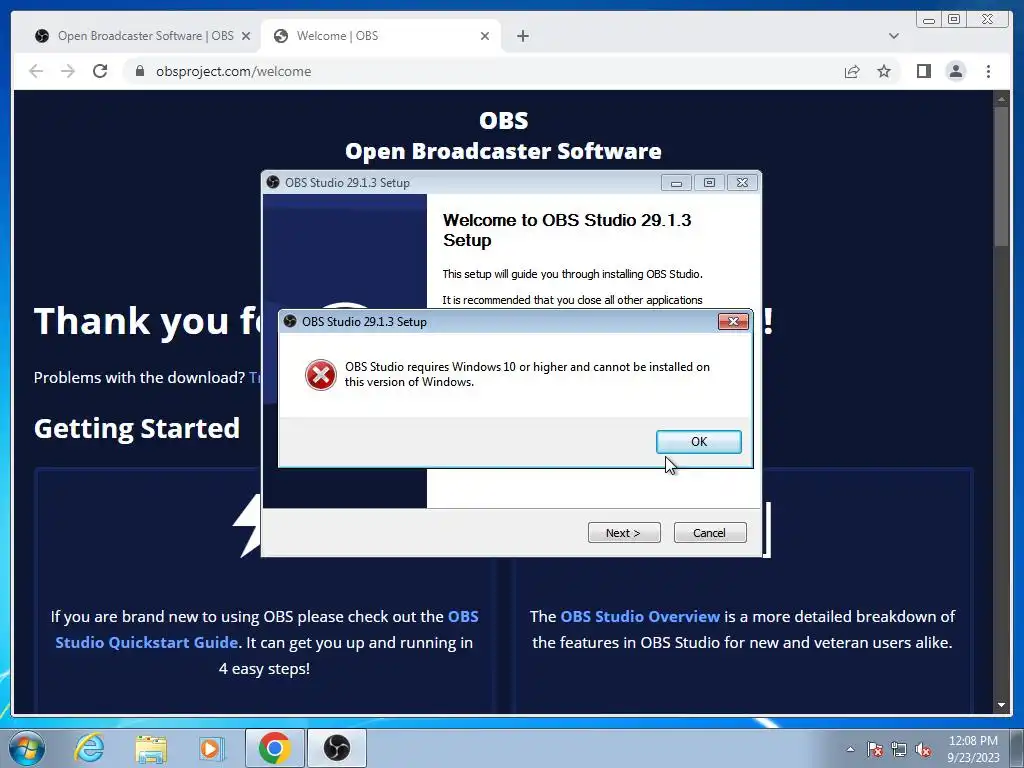Open volume tray icon

923,749
